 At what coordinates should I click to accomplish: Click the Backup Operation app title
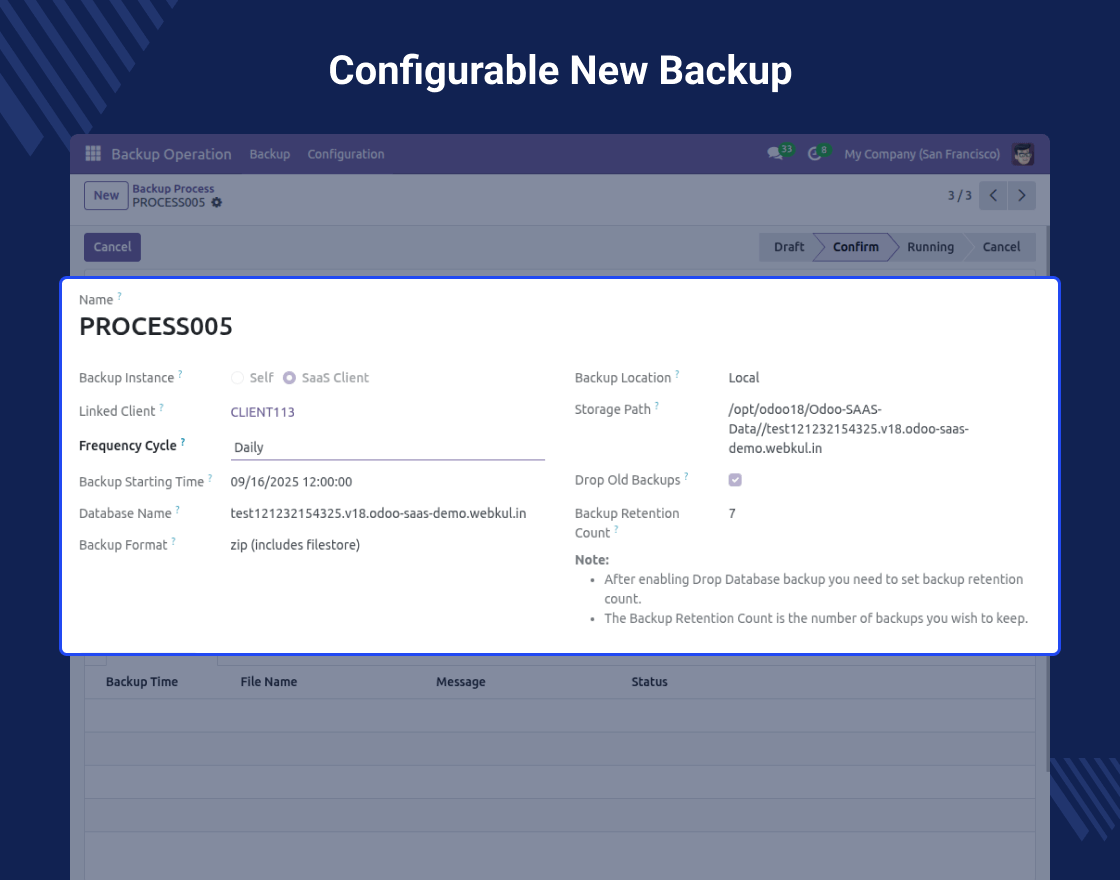point(171,154)
